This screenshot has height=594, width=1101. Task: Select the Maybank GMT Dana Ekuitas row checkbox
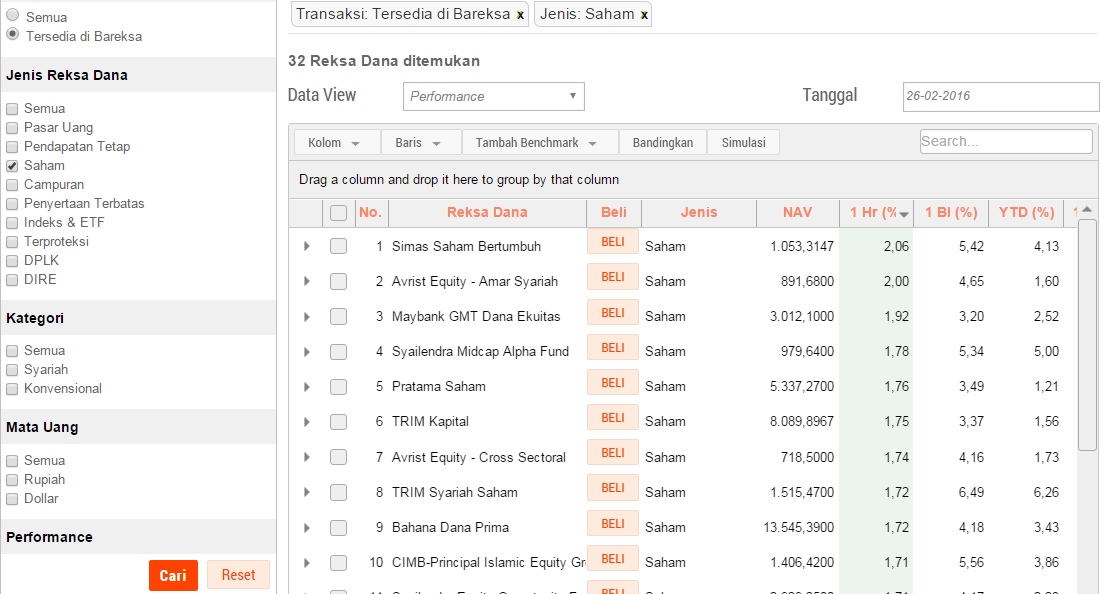pyautogui.click(x=338, y=317)
